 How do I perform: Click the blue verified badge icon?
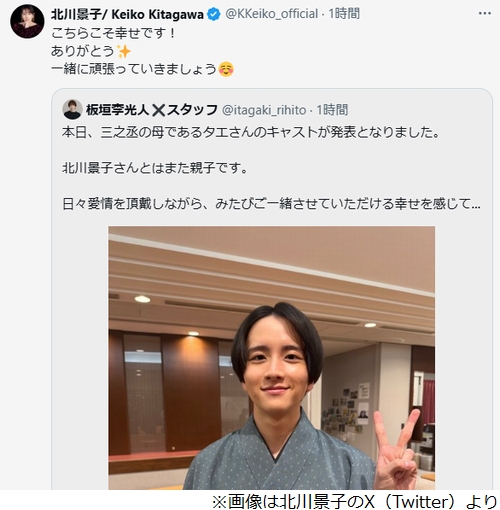point(214,14)
